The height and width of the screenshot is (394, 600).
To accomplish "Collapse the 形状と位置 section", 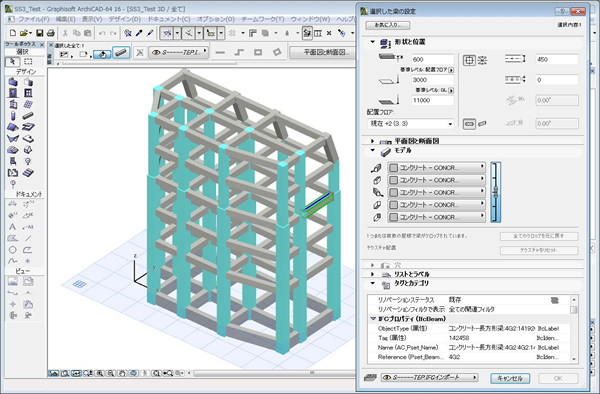I will (372, 42).
